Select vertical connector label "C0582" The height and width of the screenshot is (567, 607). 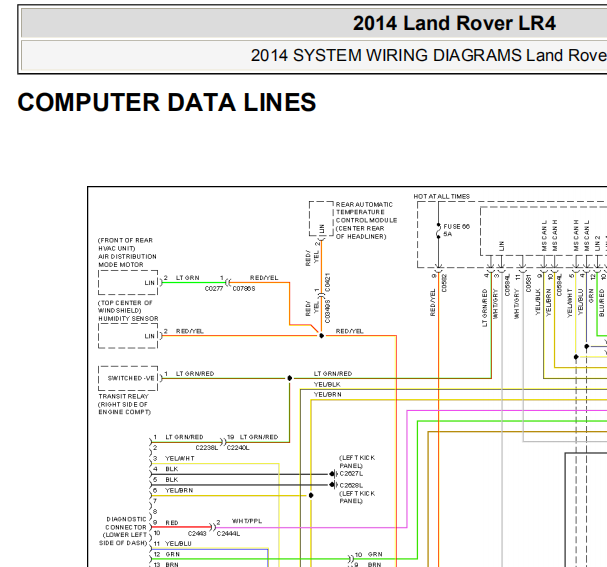point(444,283)
